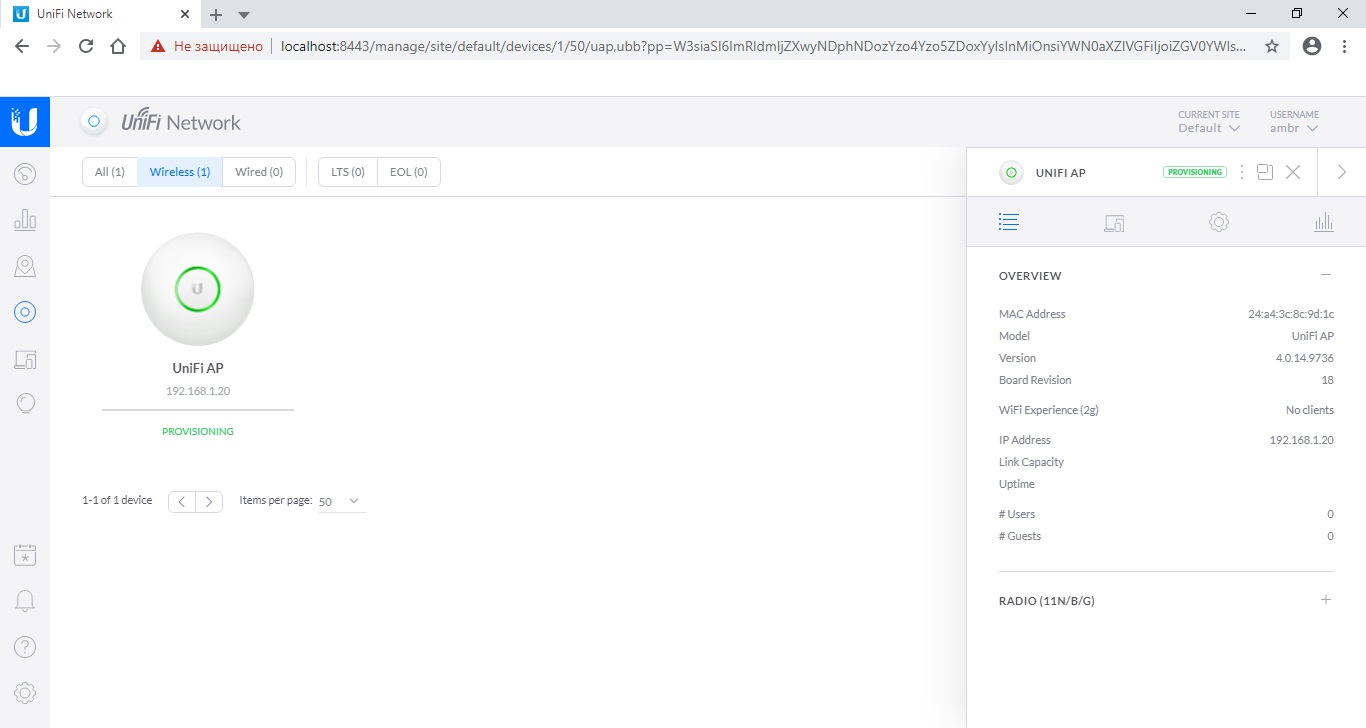Filter devices by All (1)

pyautogui.click(x=110, y=172)
